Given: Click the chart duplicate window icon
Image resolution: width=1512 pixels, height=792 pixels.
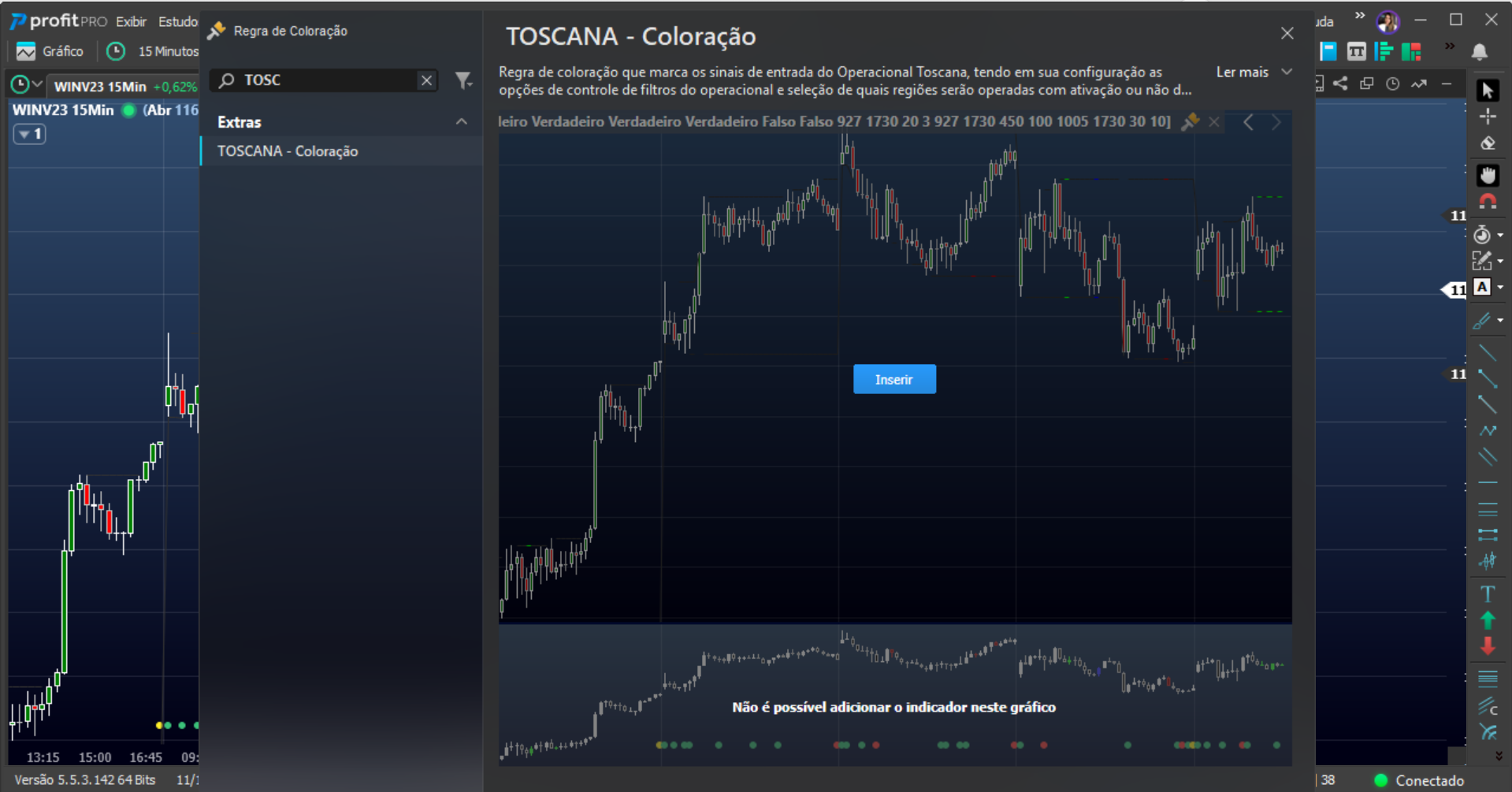Looking at the screenshot, I should click(x=1366, y=84).
